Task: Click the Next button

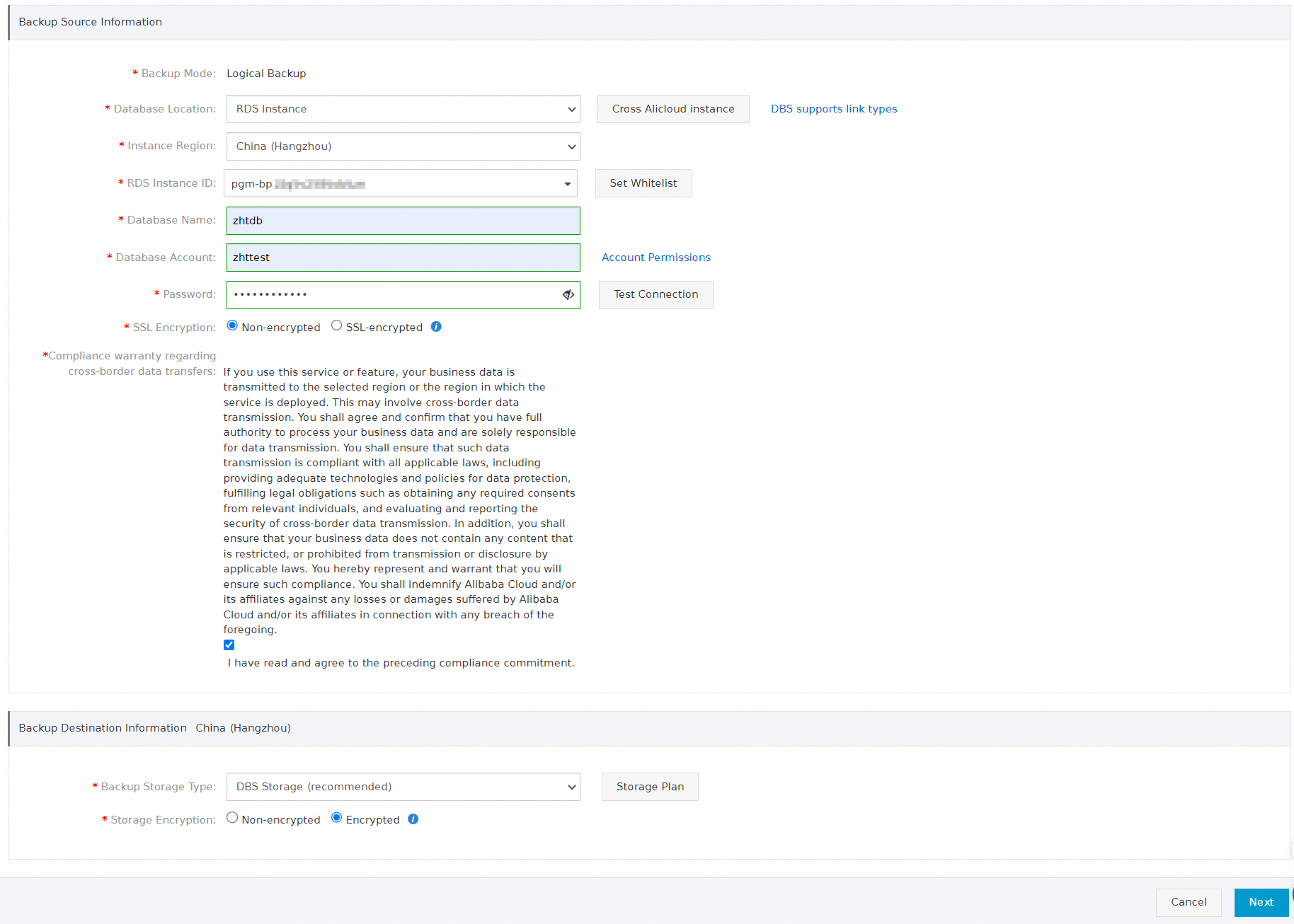Action: click(1261, 903)
